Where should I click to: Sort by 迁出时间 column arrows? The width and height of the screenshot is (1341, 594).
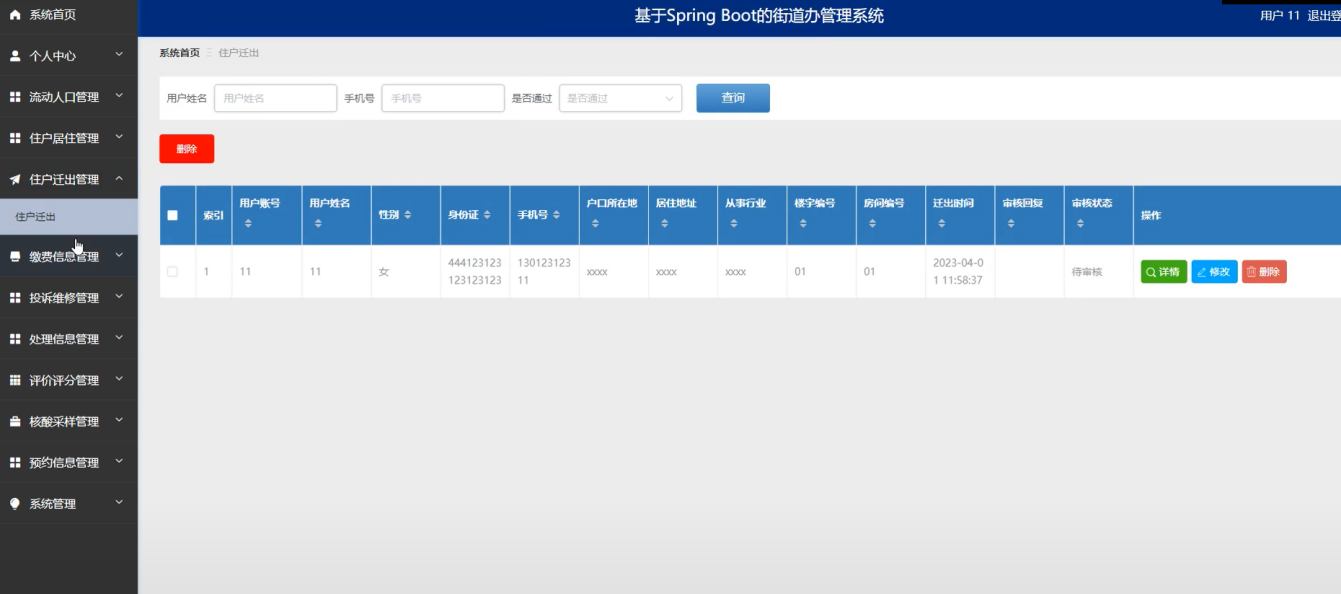pos(942,224)
